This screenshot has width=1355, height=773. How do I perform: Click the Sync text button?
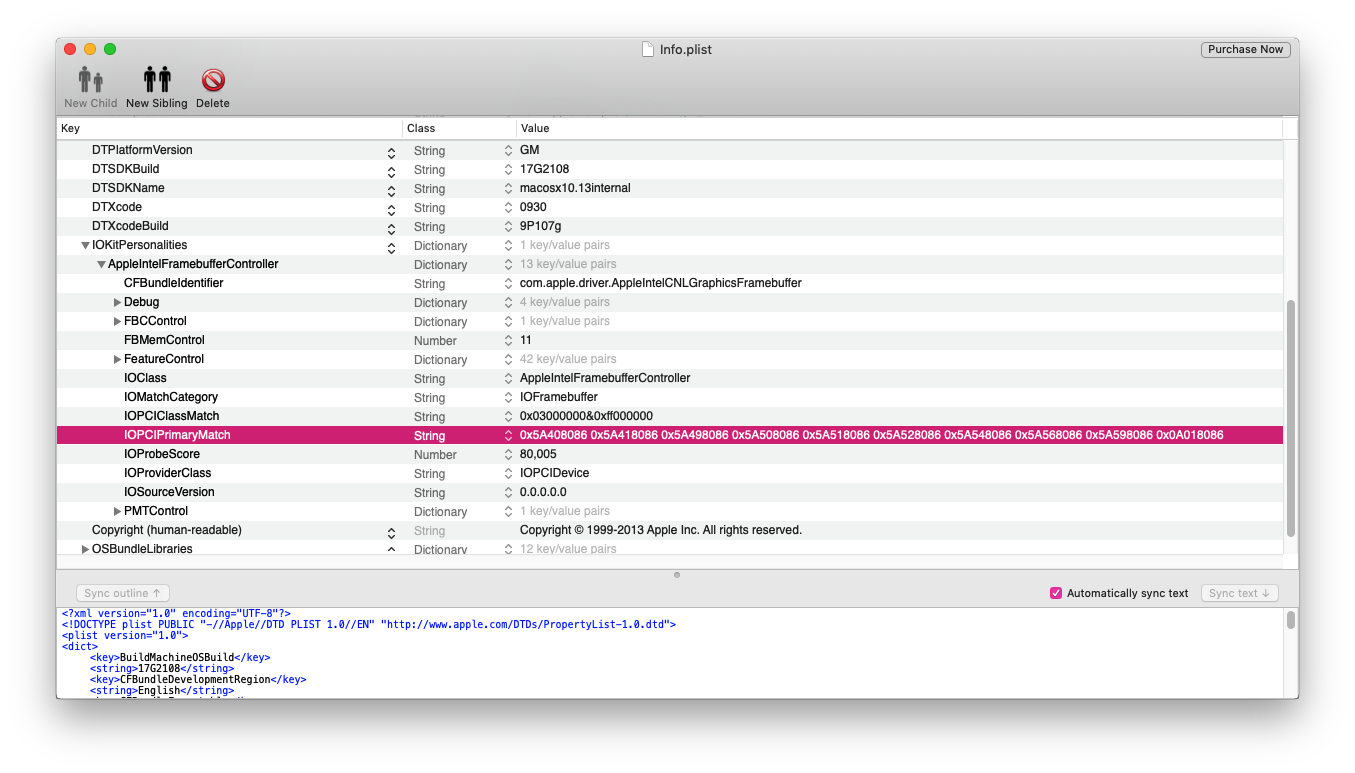pyautogui.click(x=1239, y=593)
